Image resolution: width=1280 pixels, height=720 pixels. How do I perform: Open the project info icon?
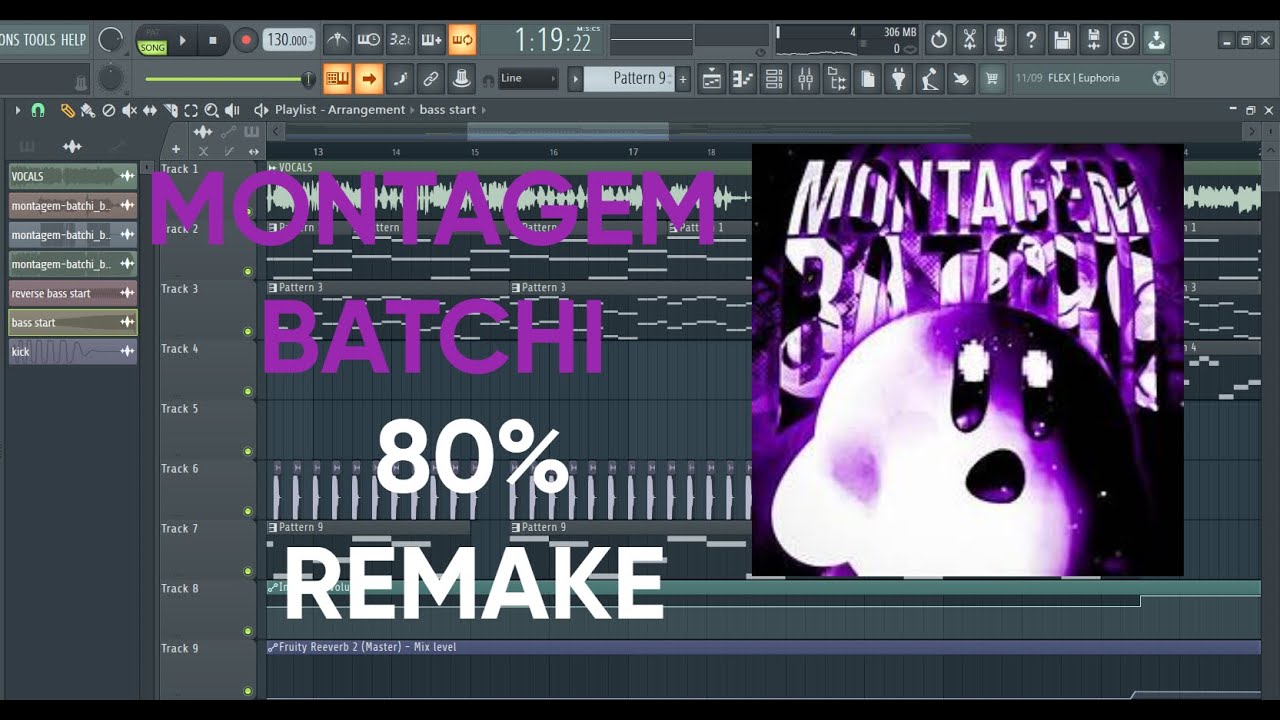1125,40
